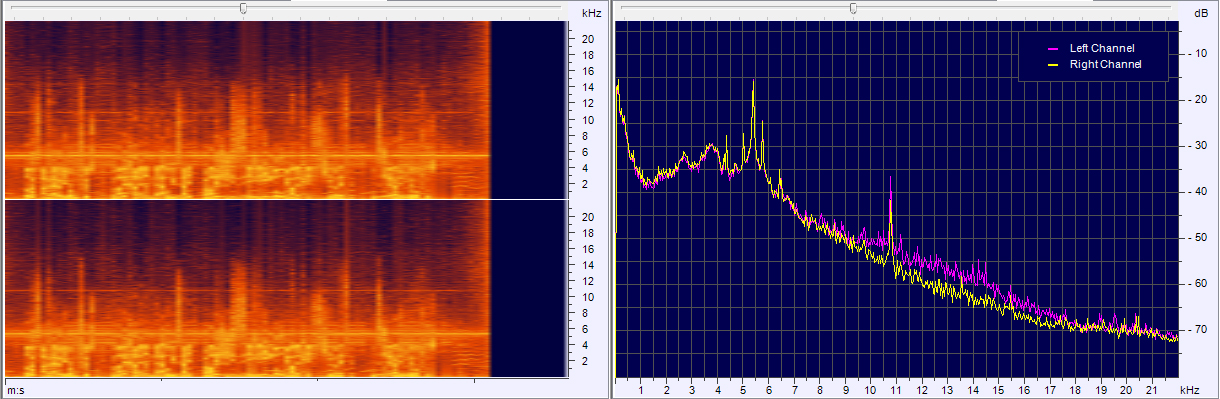
Task: Select the Left Channel legend label
Action: pyautogui.click(x=1102, y=48)
